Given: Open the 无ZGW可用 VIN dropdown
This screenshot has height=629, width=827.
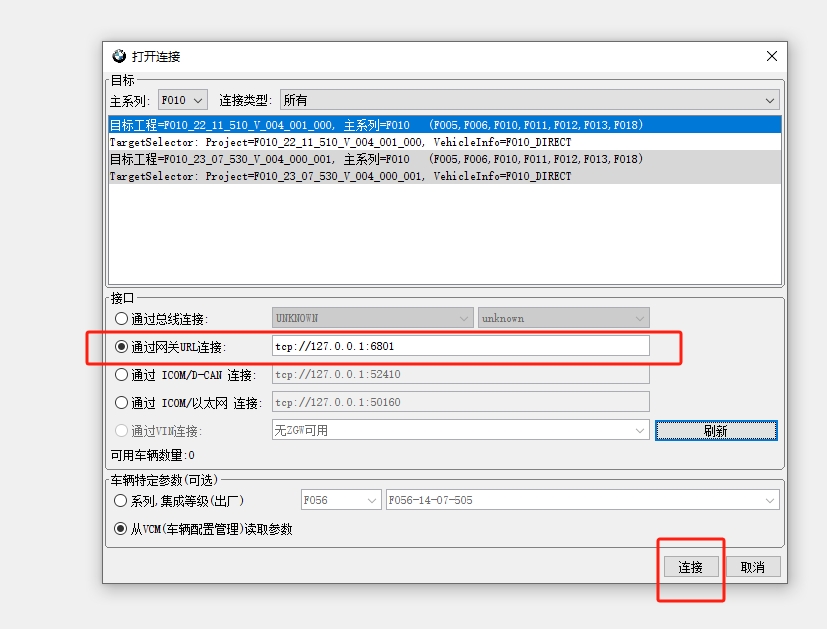Looking at the screenshot, I should (x=460, y=430).
